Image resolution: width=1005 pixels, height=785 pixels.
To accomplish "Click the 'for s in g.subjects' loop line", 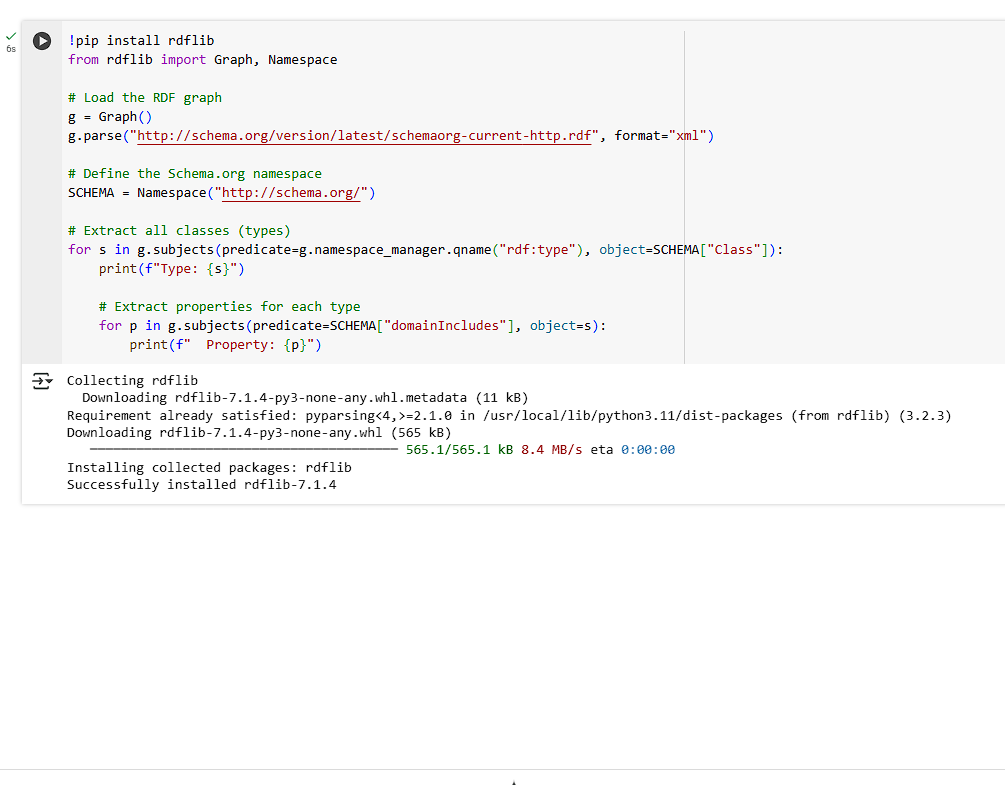I will click(426, 250).
